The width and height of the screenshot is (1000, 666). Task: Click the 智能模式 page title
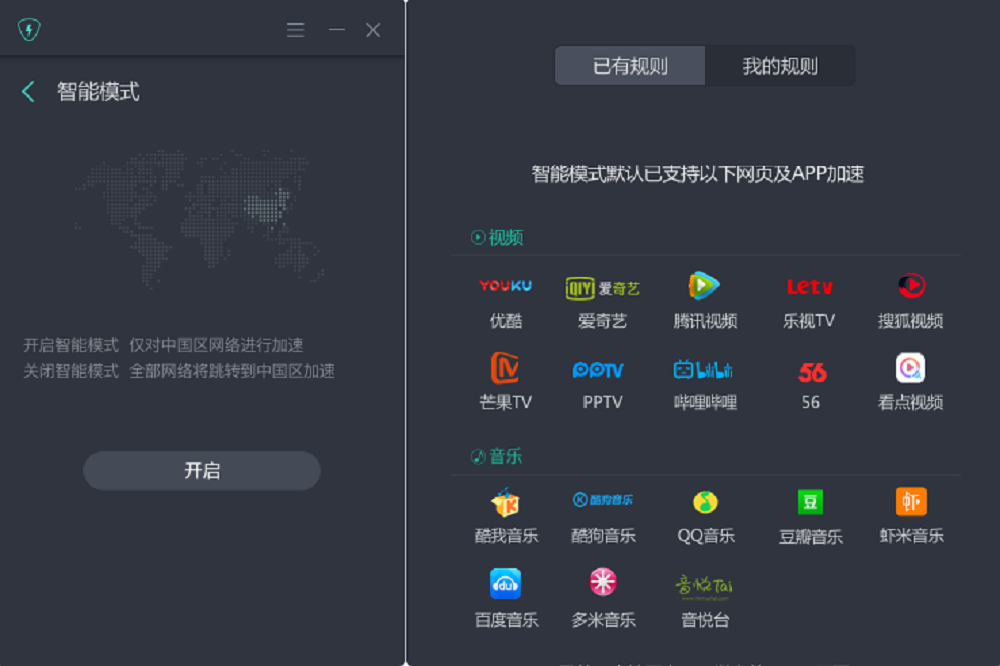coord(98,91)
